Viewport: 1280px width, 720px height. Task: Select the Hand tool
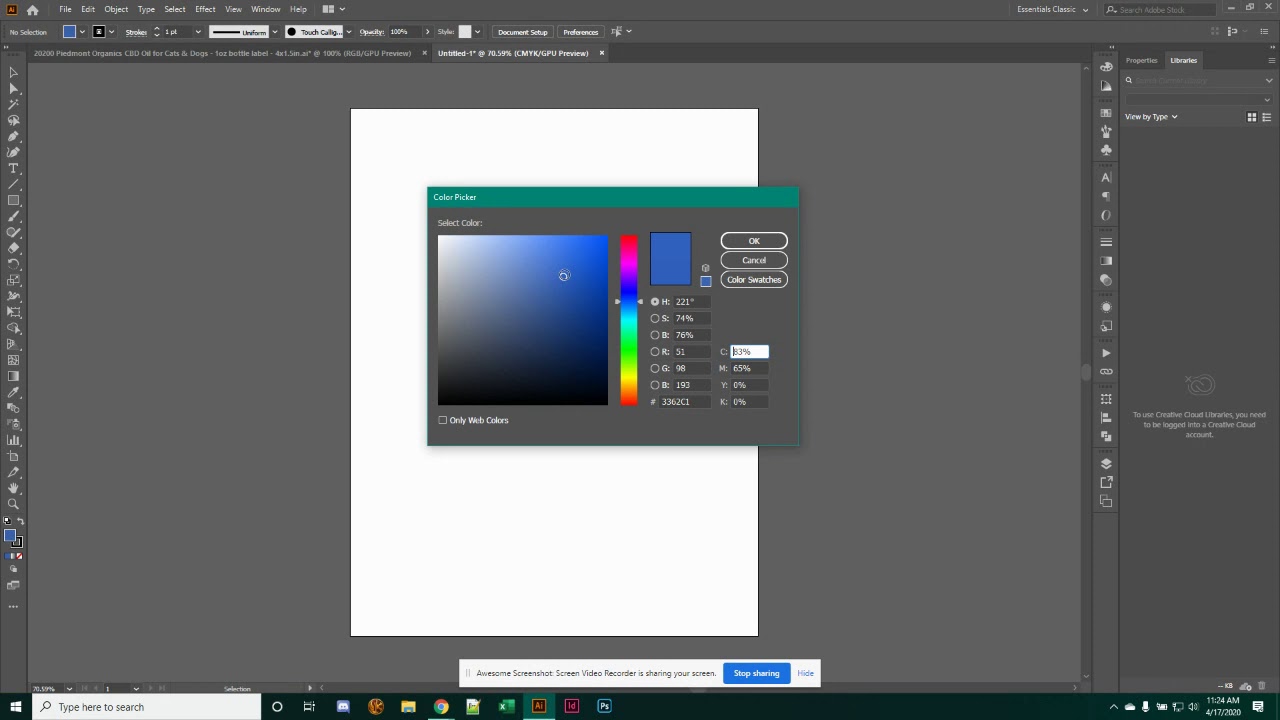pos(13,488)
